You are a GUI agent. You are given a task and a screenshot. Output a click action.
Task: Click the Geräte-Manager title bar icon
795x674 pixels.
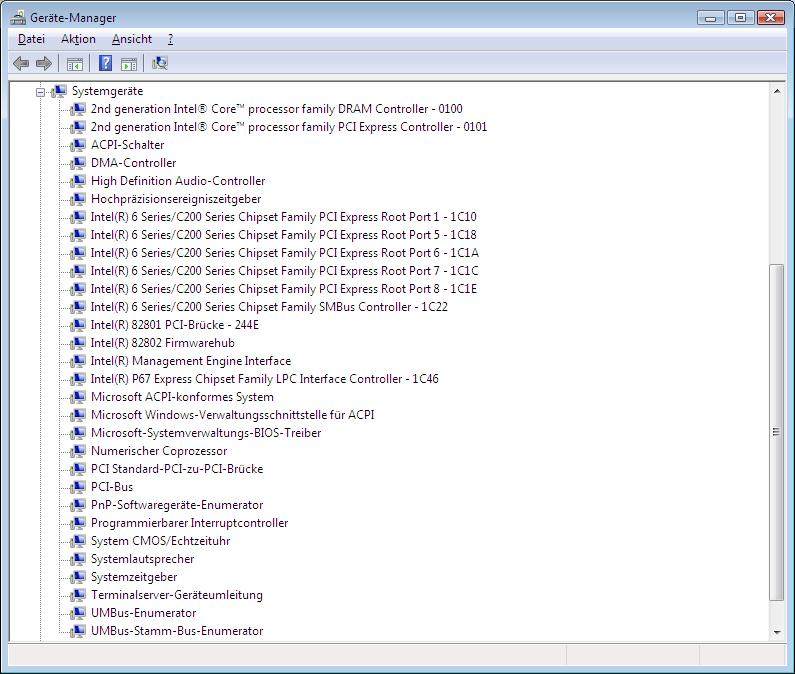18,18
